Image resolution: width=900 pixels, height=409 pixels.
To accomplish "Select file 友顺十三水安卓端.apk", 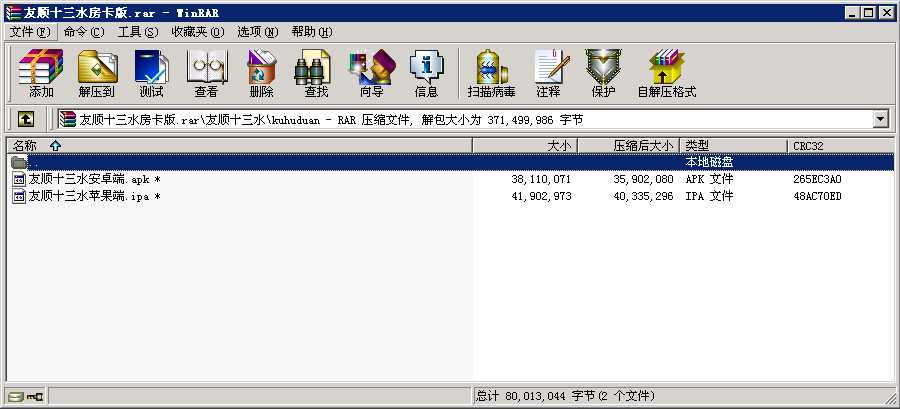I will point(94,180).
